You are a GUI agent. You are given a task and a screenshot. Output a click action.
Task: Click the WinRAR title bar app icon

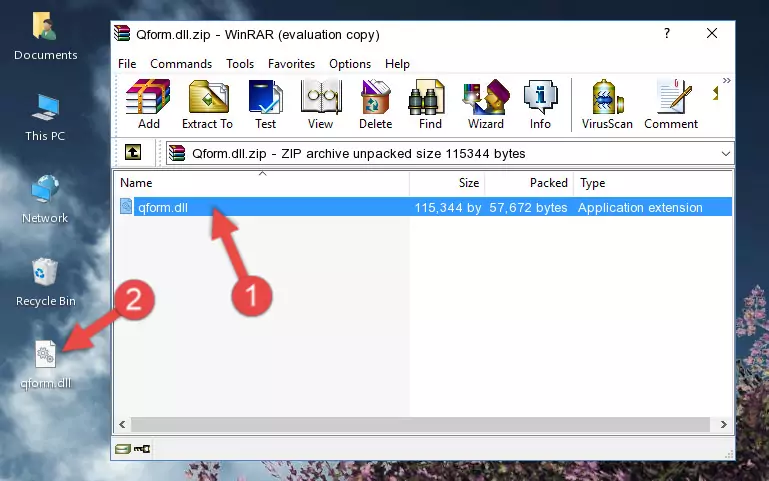(122, 33)
